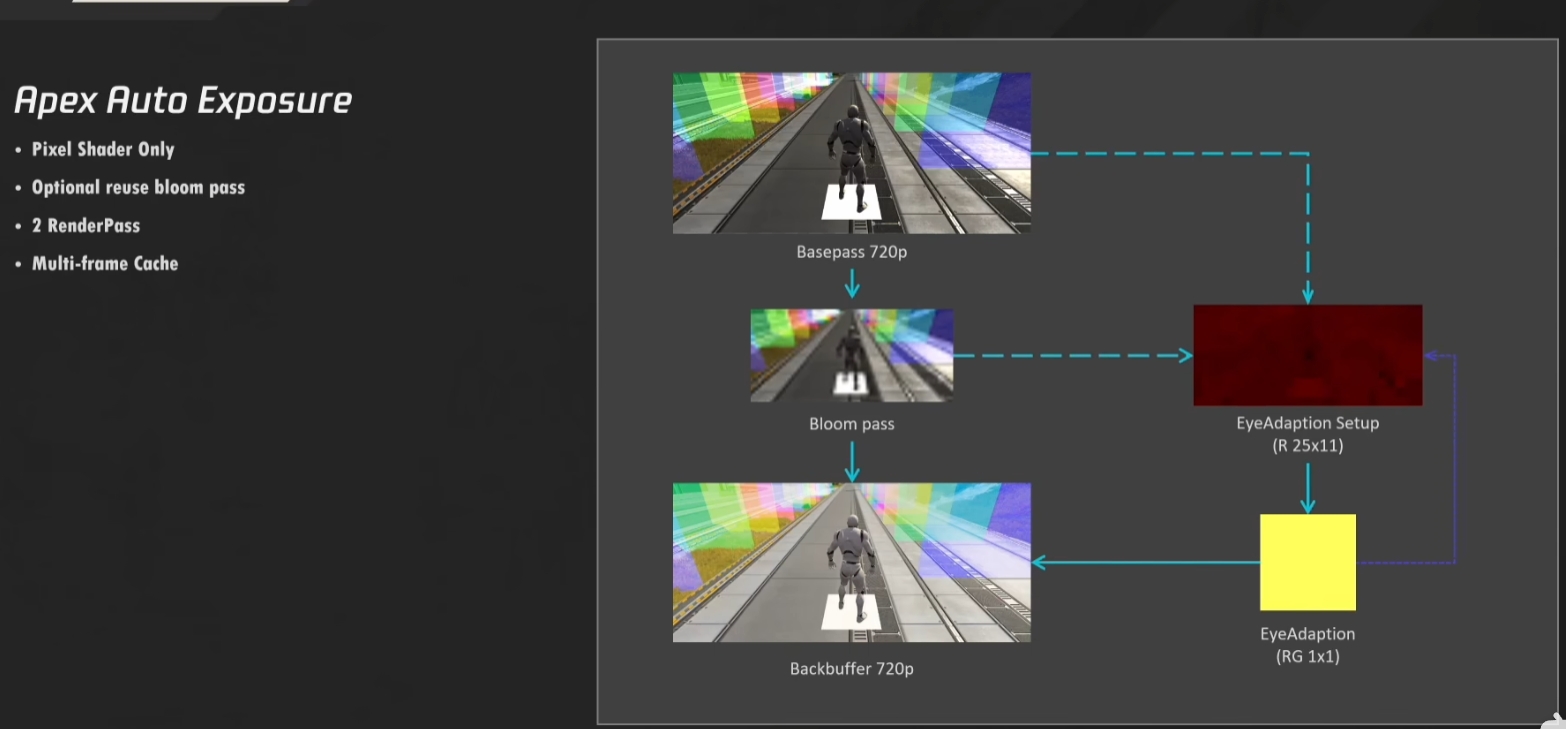Click the Backbuffer 720p output image
The height and width of the screenshot is (729, 1566).
pyautogui.click(x=851, y=562)
